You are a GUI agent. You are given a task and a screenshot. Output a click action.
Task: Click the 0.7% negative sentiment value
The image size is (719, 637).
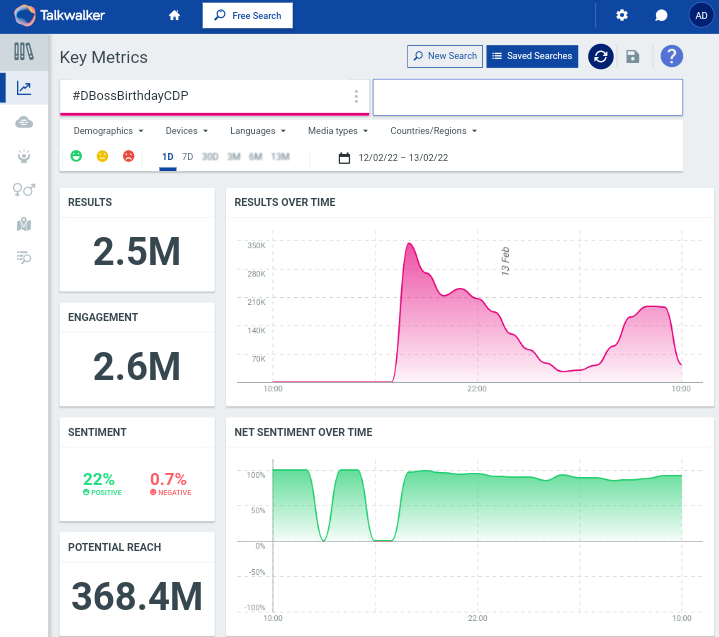(168, 479)
